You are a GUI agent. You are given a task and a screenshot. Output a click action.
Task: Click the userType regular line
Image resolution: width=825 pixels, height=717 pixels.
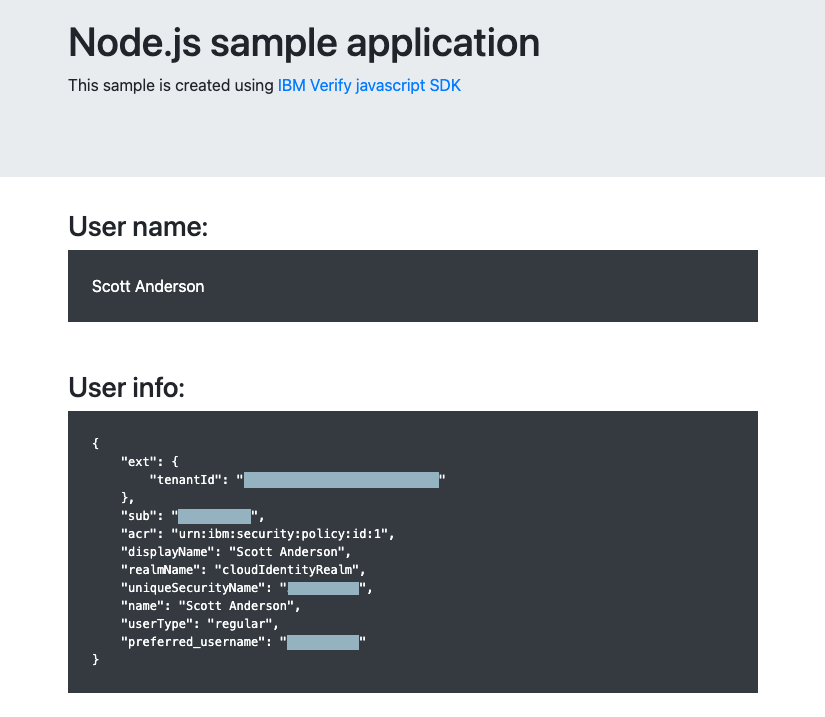coord(199,624)
